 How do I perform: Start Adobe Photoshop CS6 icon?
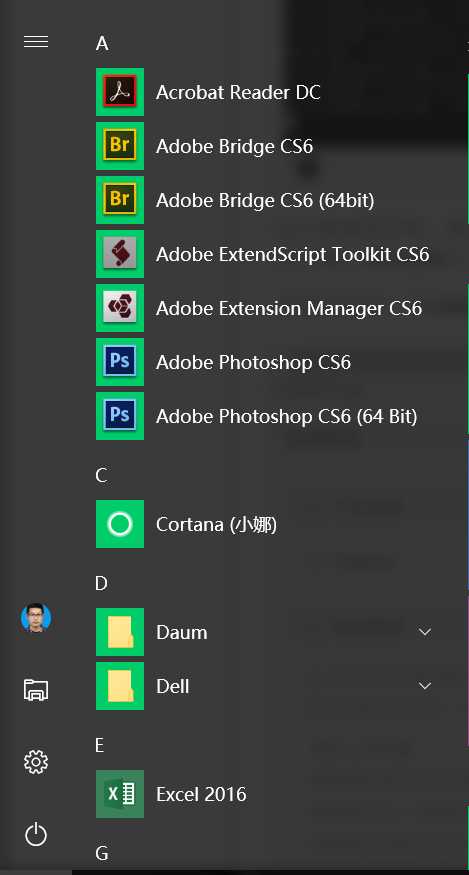pyautogui.click(x=119, y=362)
